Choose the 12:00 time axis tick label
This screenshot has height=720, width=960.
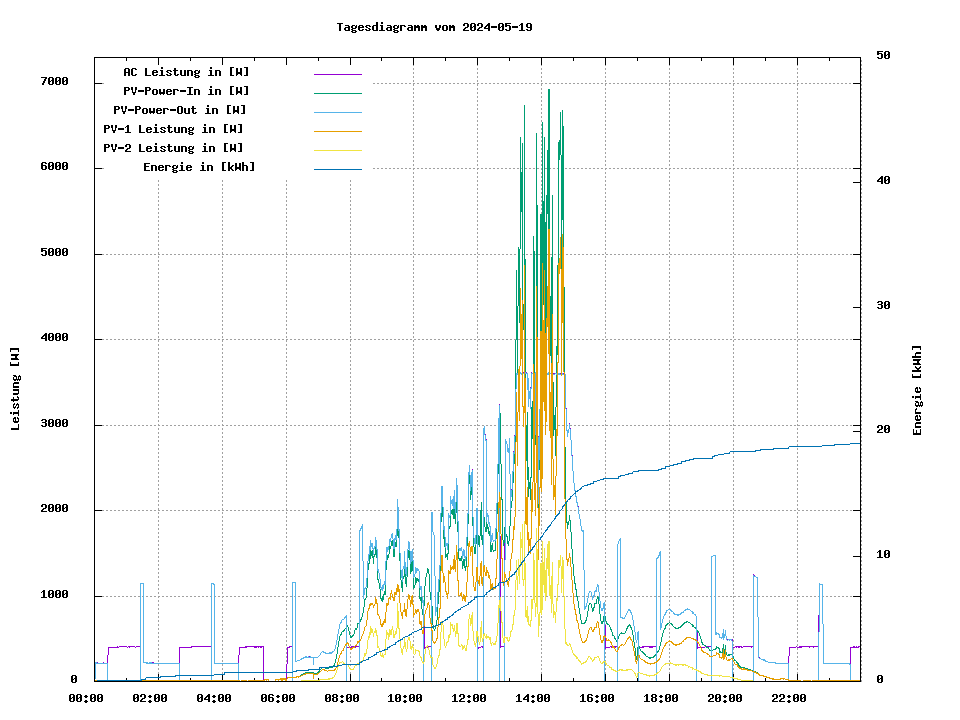pos(468,698)
